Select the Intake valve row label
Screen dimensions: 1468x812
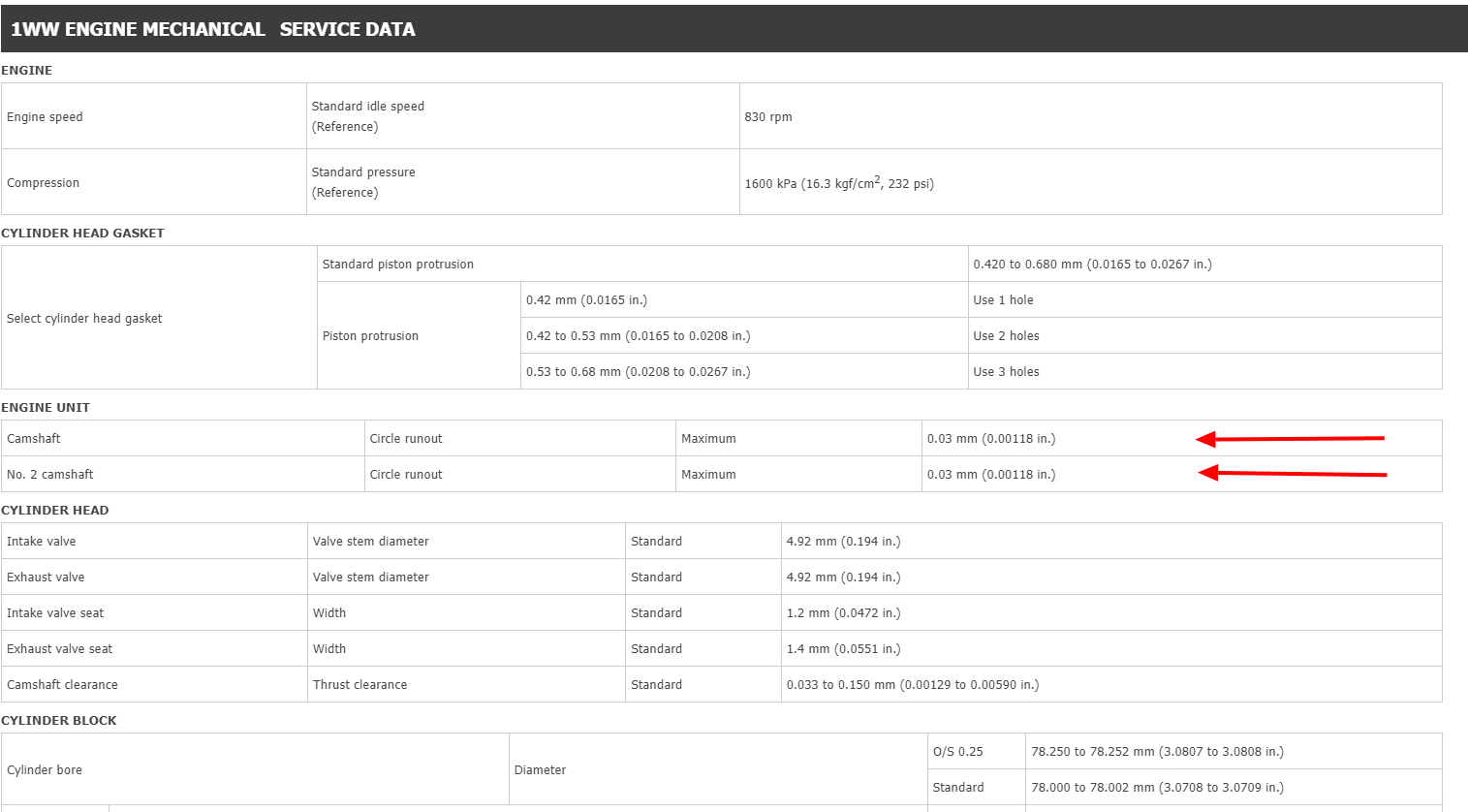[42, 542]
